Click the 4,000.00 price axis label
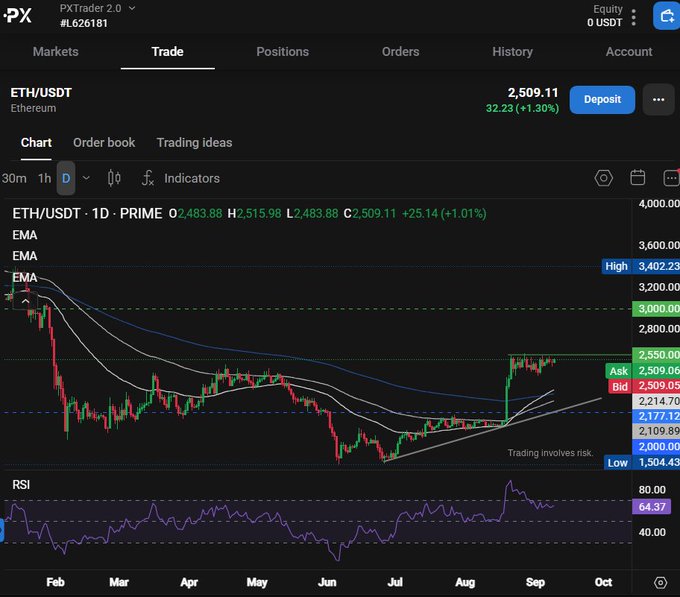Image resolution: width=680 pixels, height=597 pixels. pyautogui.click(x=658, y=203)
